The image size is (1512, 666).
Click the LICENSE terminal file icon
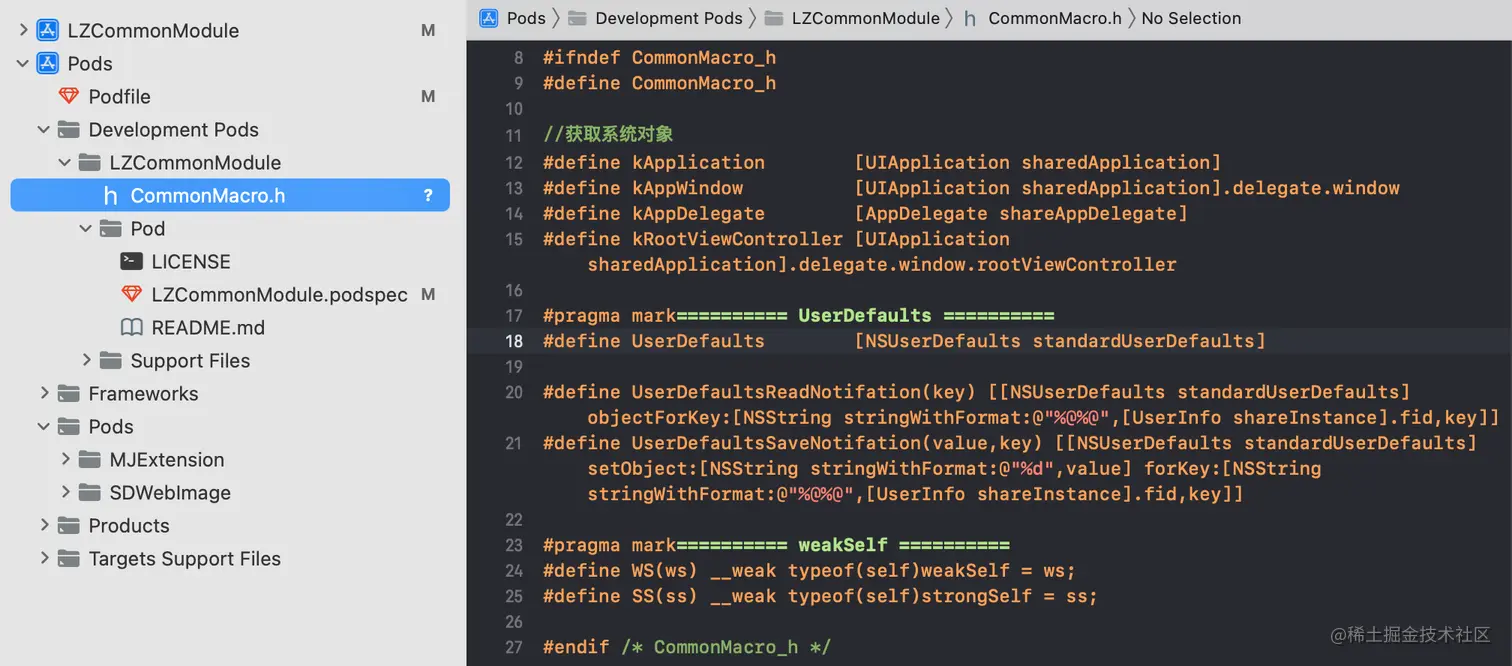(x=131, y=261)
